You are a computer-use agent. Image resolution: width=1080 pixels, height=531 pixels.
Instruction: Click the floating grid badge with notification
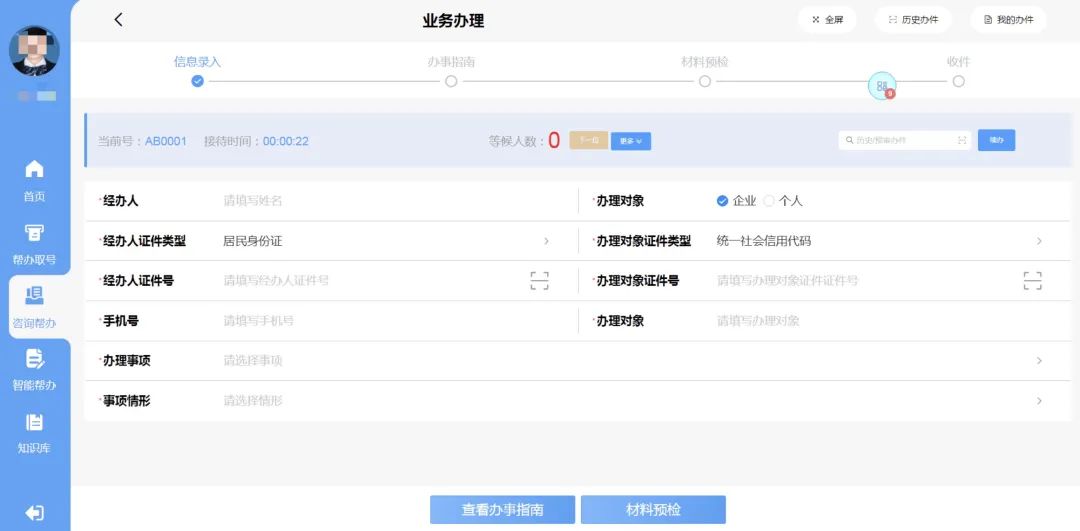point(882,87)
